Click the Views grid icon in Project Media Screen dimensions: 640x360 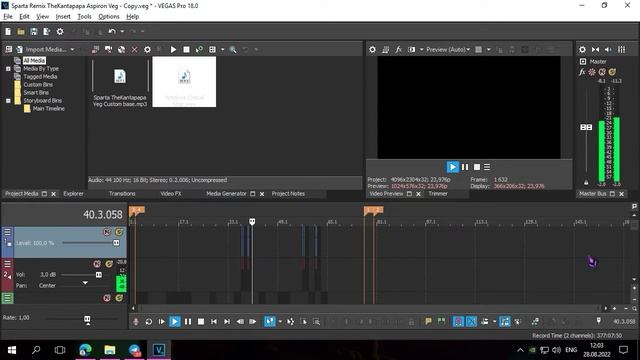(x=212, y=49)
